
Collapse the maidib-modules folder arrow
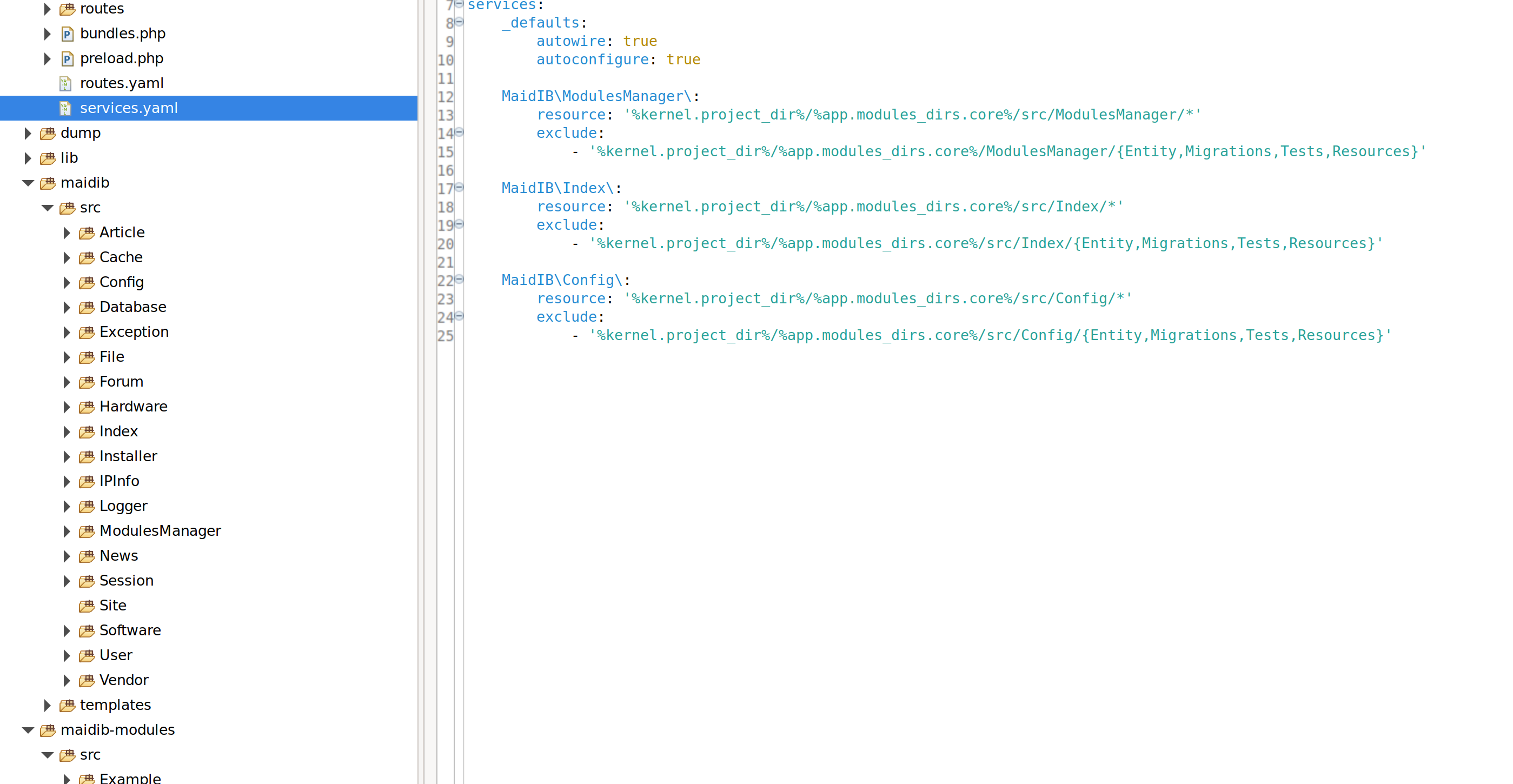pyautogui.click(x=28, y=729)
